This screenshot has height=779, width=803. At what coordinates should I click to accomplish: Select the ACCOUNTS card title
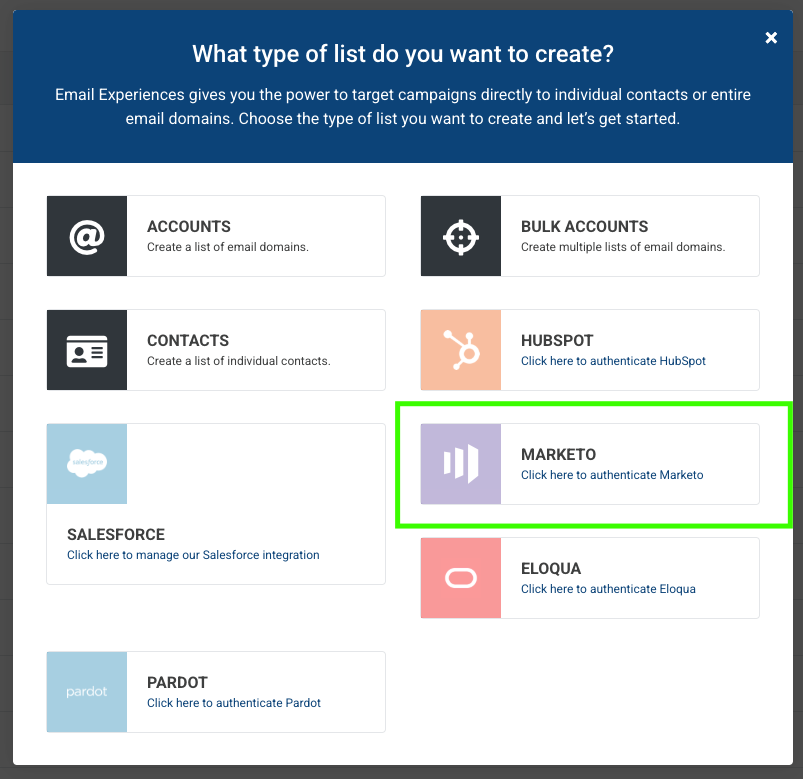[x=188, y=226]
